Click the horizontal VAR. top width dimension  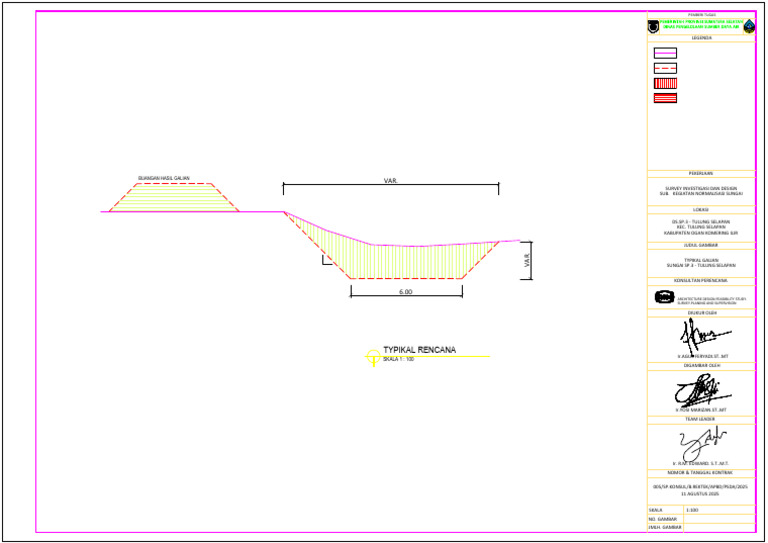391,181
